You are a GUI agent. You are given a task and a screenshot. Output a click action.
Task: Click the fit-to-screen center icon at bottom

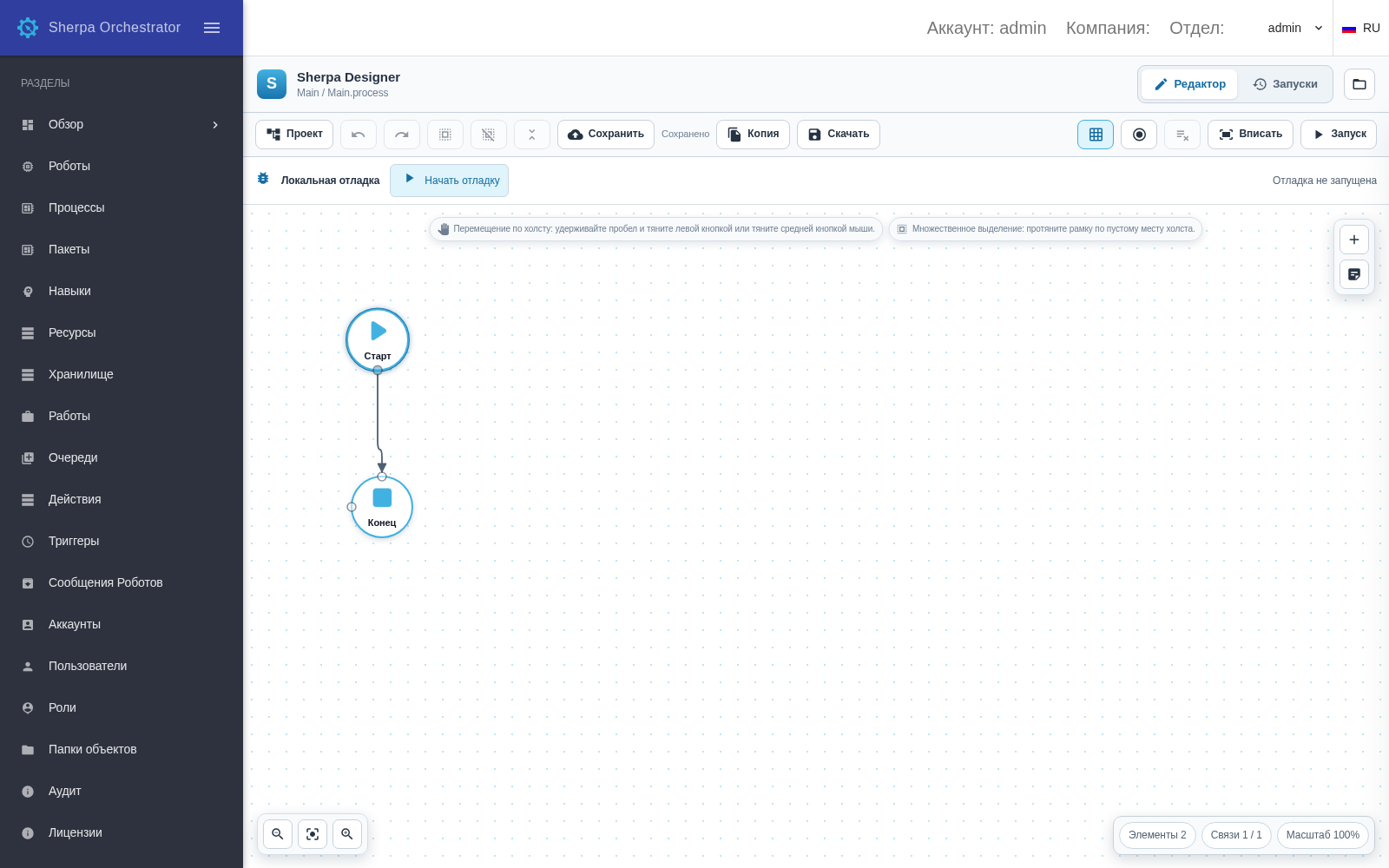313,834
